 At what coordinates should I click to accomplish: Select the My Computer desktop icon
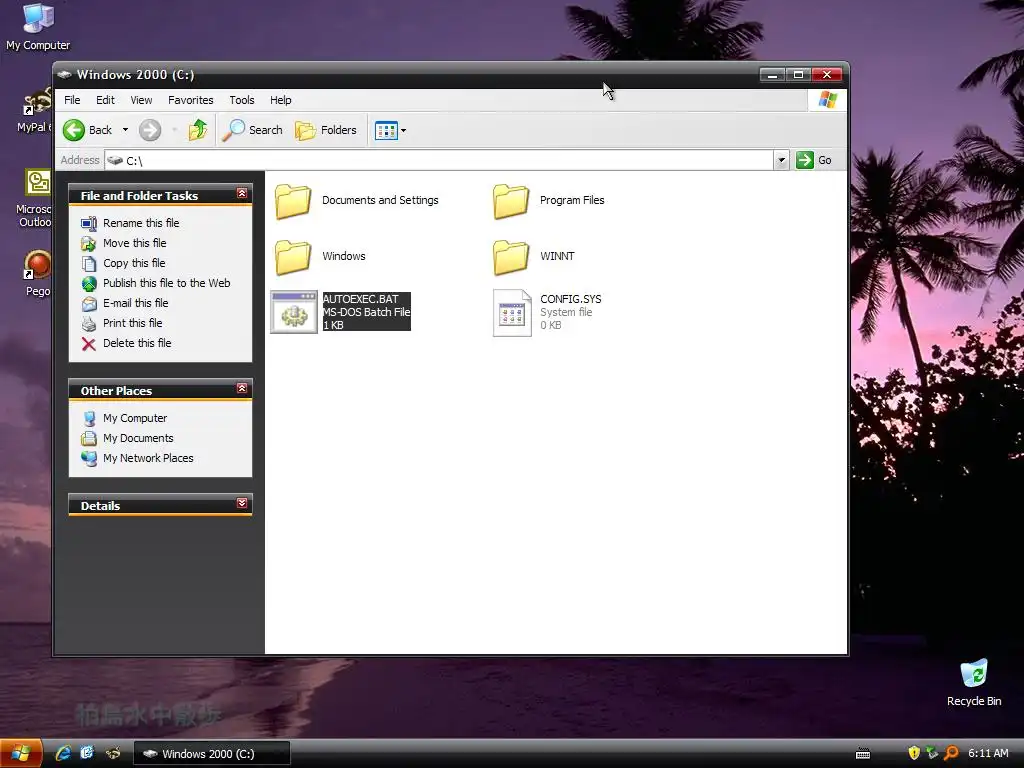[x=38, y=26]
